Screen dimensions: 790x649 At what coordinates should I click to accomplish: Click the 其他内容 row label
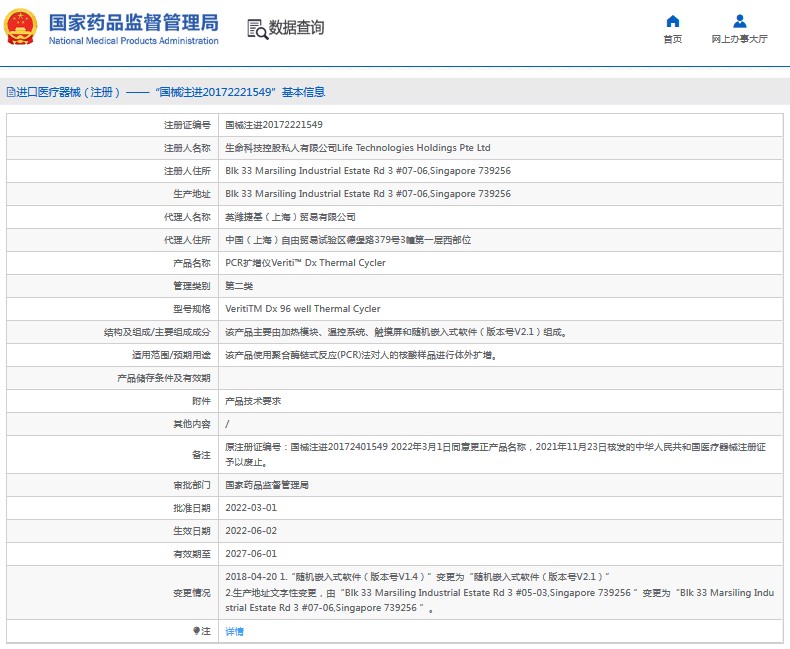coord(192,424)
